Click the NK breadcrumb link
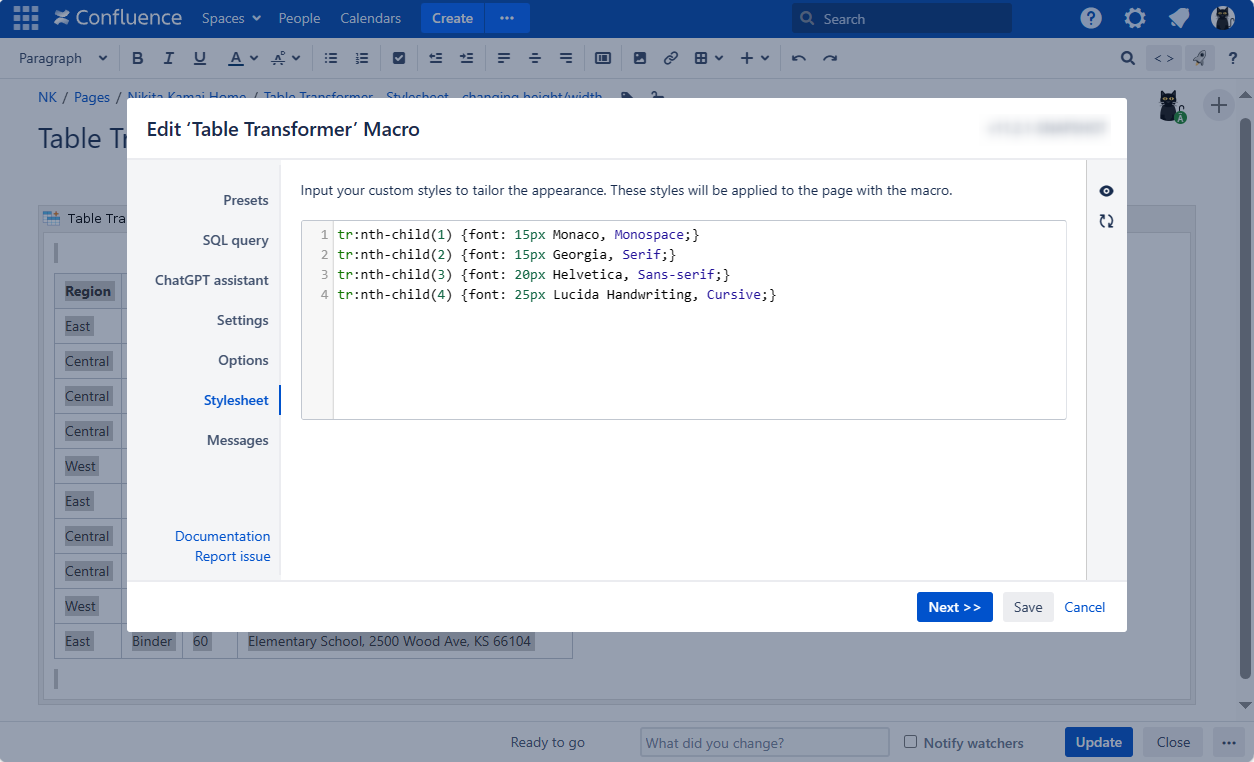Viewport: 1254px width, 762px height. pyautogui.click(x=47, y=97)
